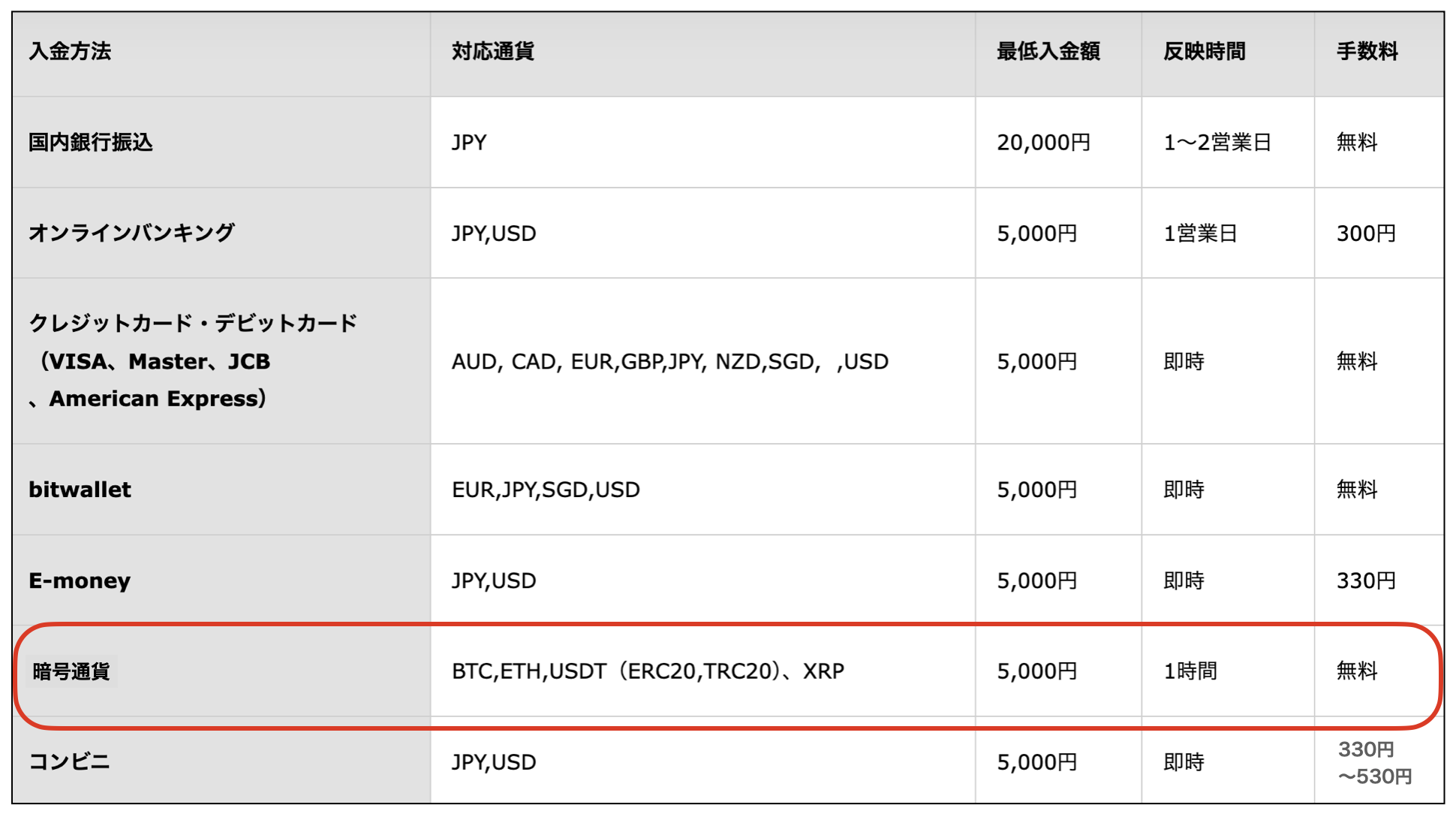Click the 330円〜530円 fee cell
This screenshot has height=817, width=1456.
[x=1374, y=763]
